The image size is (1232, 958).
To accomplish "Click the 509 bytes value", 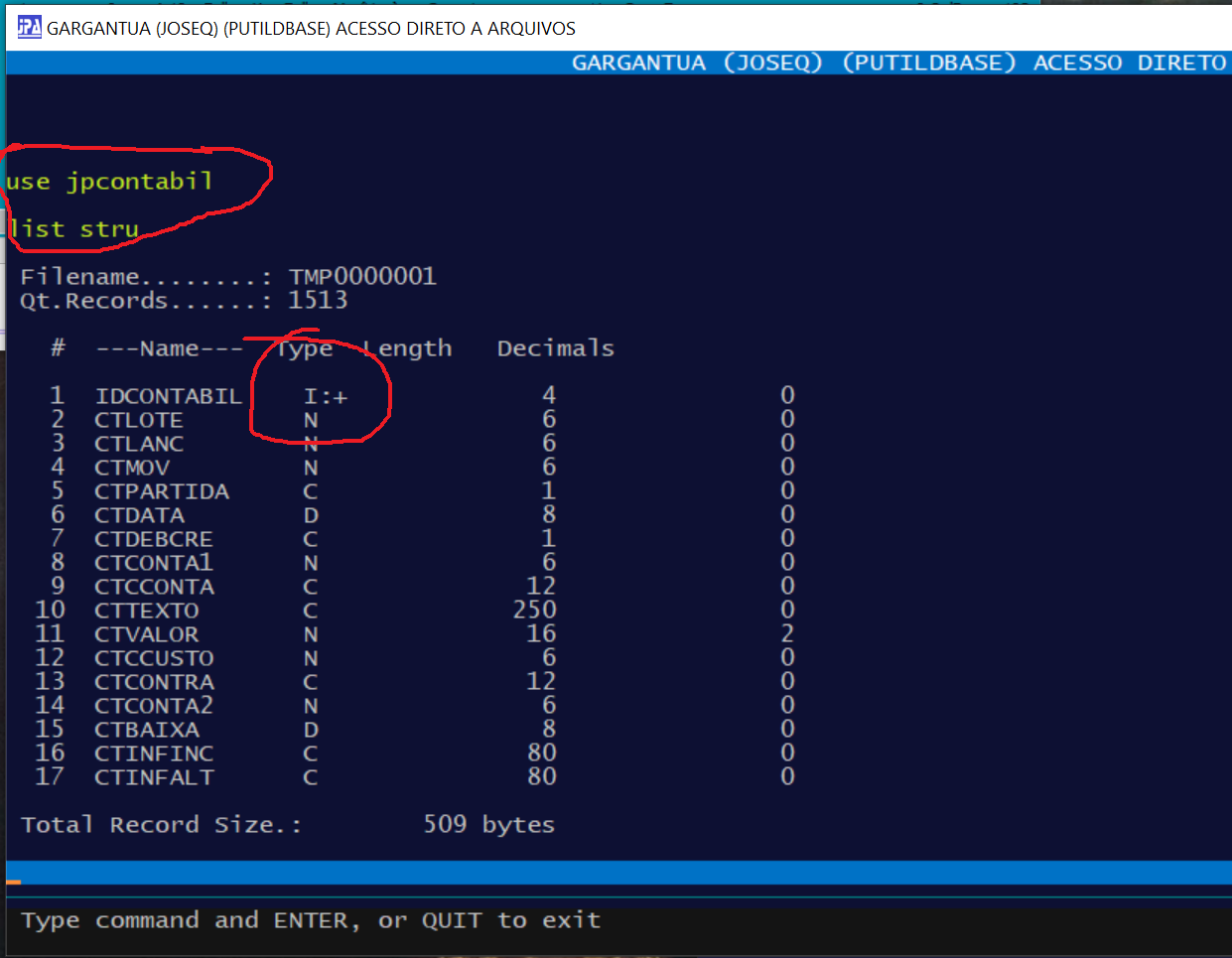I will tap(489, 825).
